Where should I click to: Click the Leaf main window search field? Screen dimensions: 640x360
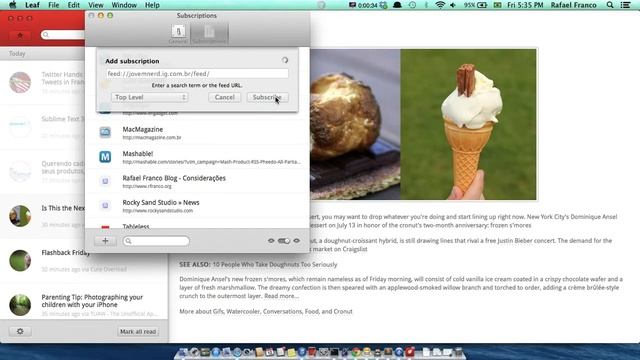click(63, 35)
